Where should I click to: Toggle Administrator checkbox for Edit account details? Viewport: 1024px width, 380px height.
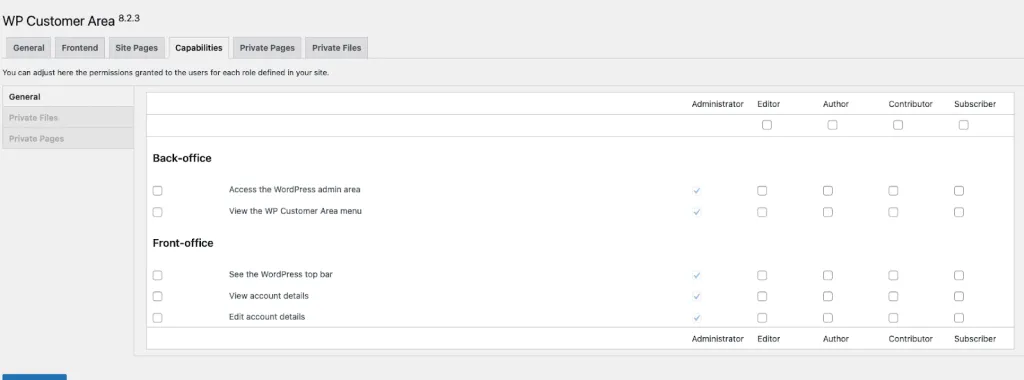[x=697, y=318]
